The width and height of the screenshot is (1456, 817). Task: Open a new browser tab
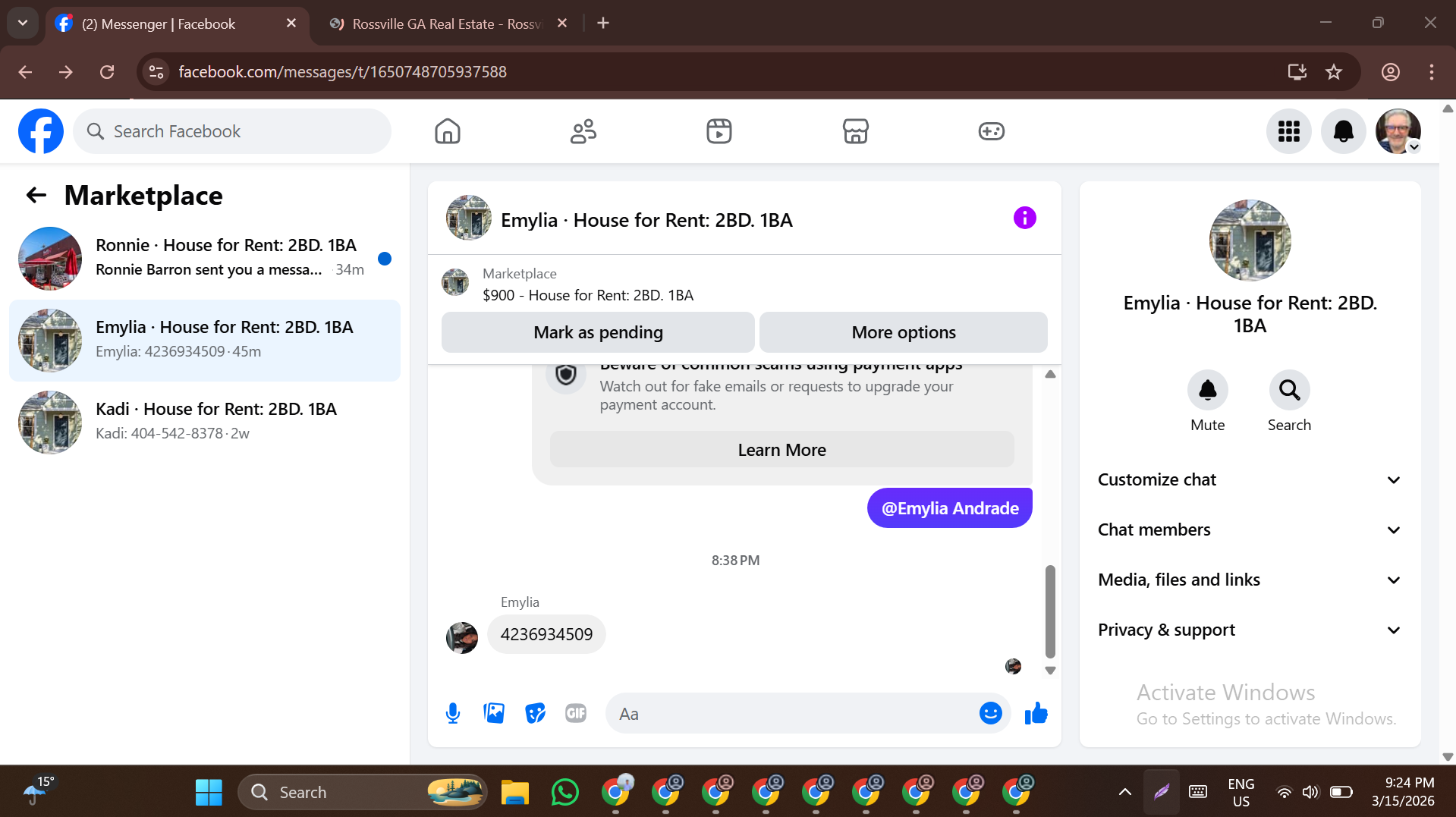point(603,24)
